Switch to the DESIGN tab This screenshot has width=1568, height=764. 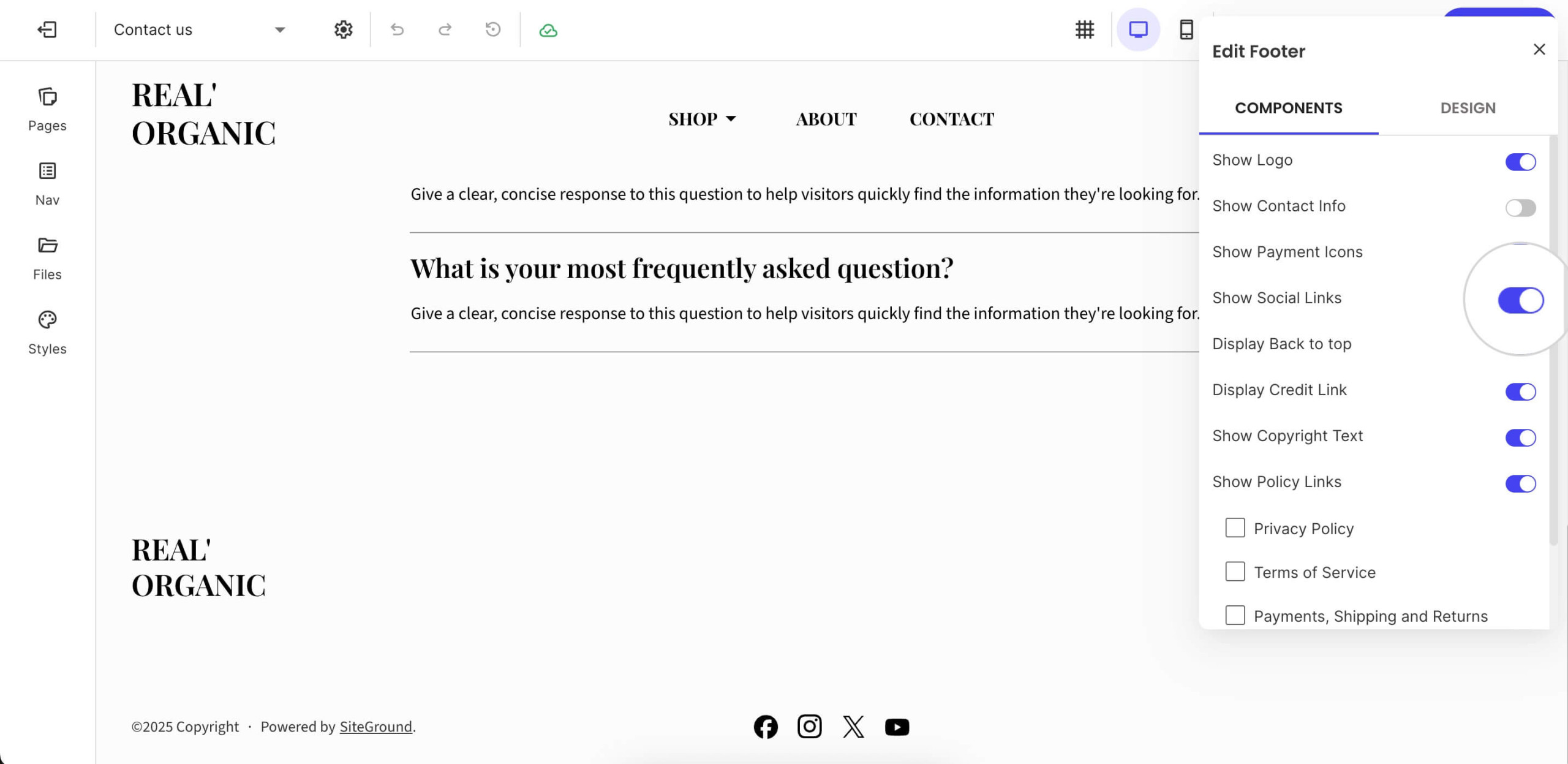click(1468, 108)
